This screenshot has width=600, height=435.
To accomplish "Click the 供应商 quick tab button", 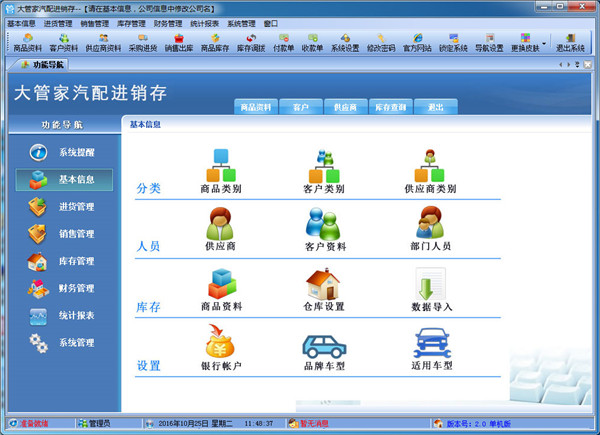I will click(x=346, y=107).
